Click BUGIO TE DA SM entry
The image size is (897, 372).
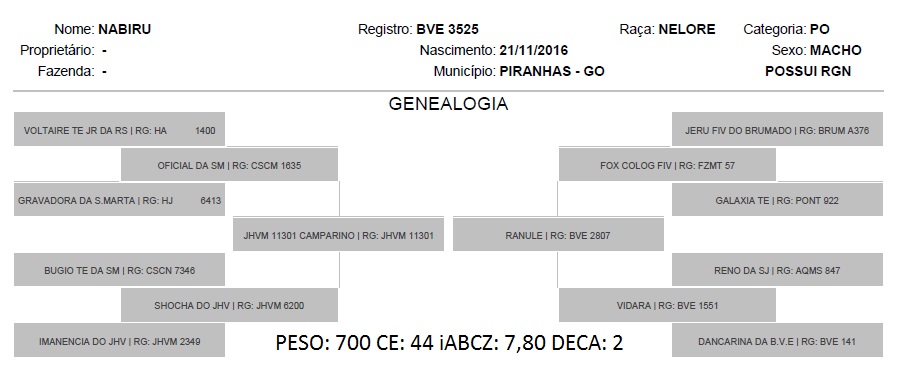pos(119,270)
